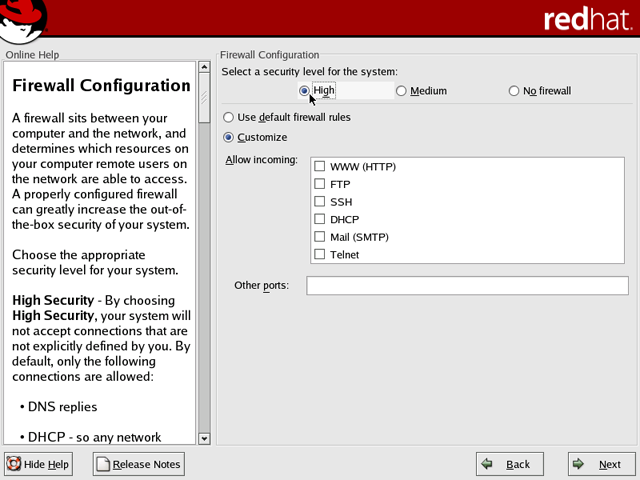Enable the WWW (HTTP) checkbox
This screenshot has width=640, height=480.
tap(320, 166)
